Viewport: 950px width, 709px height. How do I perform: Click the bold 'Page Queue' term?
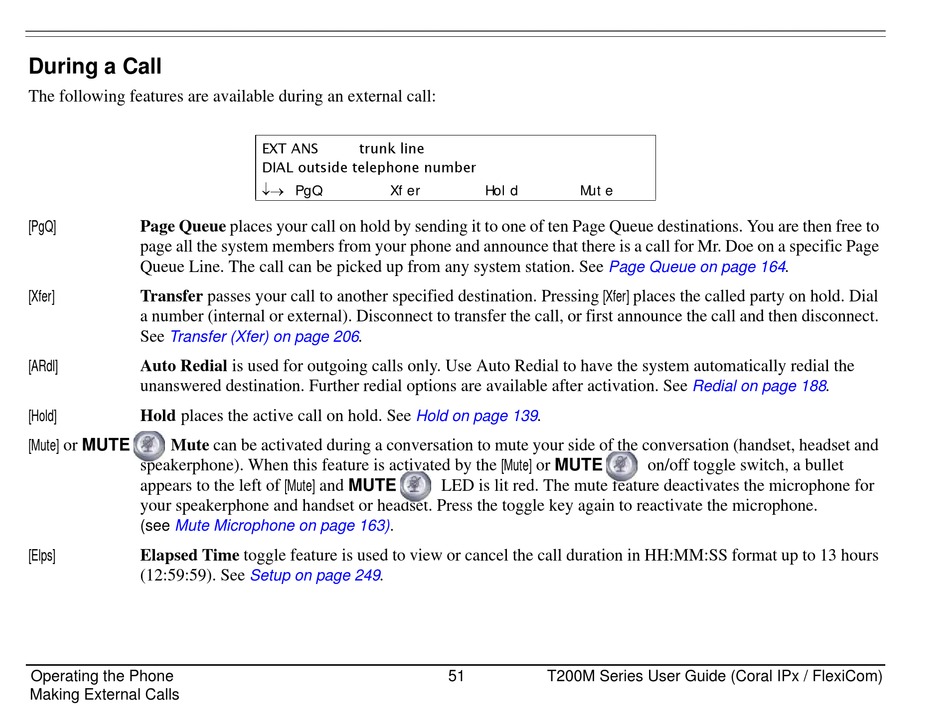[183, 226]
